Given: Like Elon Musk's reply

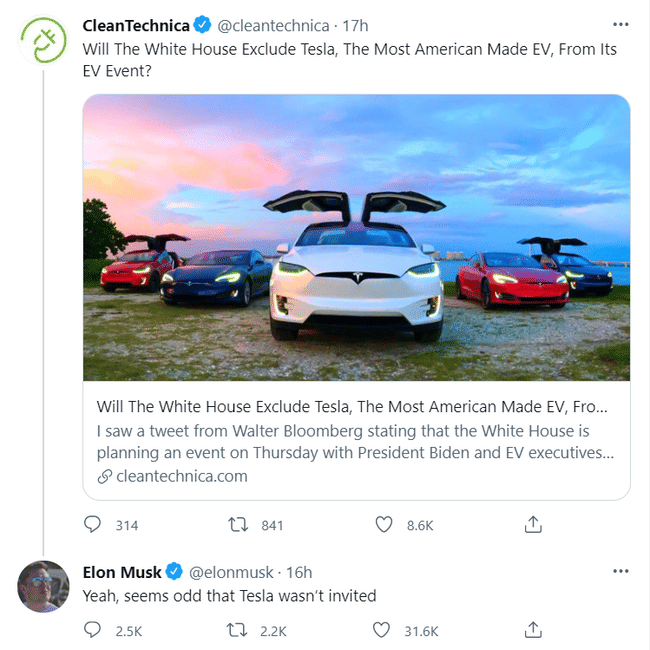Looking at the screenshot, I should click(x=381, y=630).
